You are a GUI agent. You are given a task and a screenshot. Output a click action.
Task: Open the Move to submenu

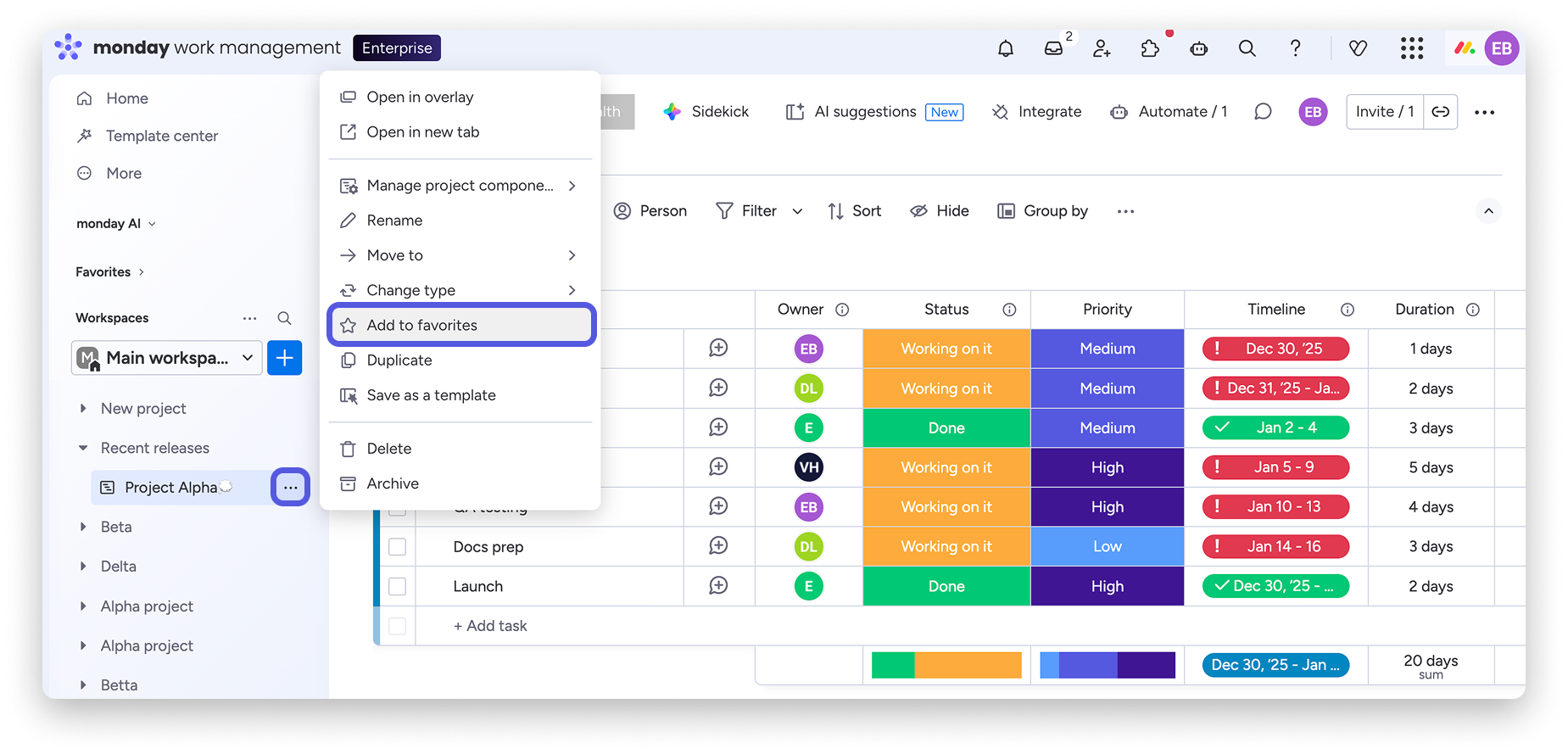(461, 255)
